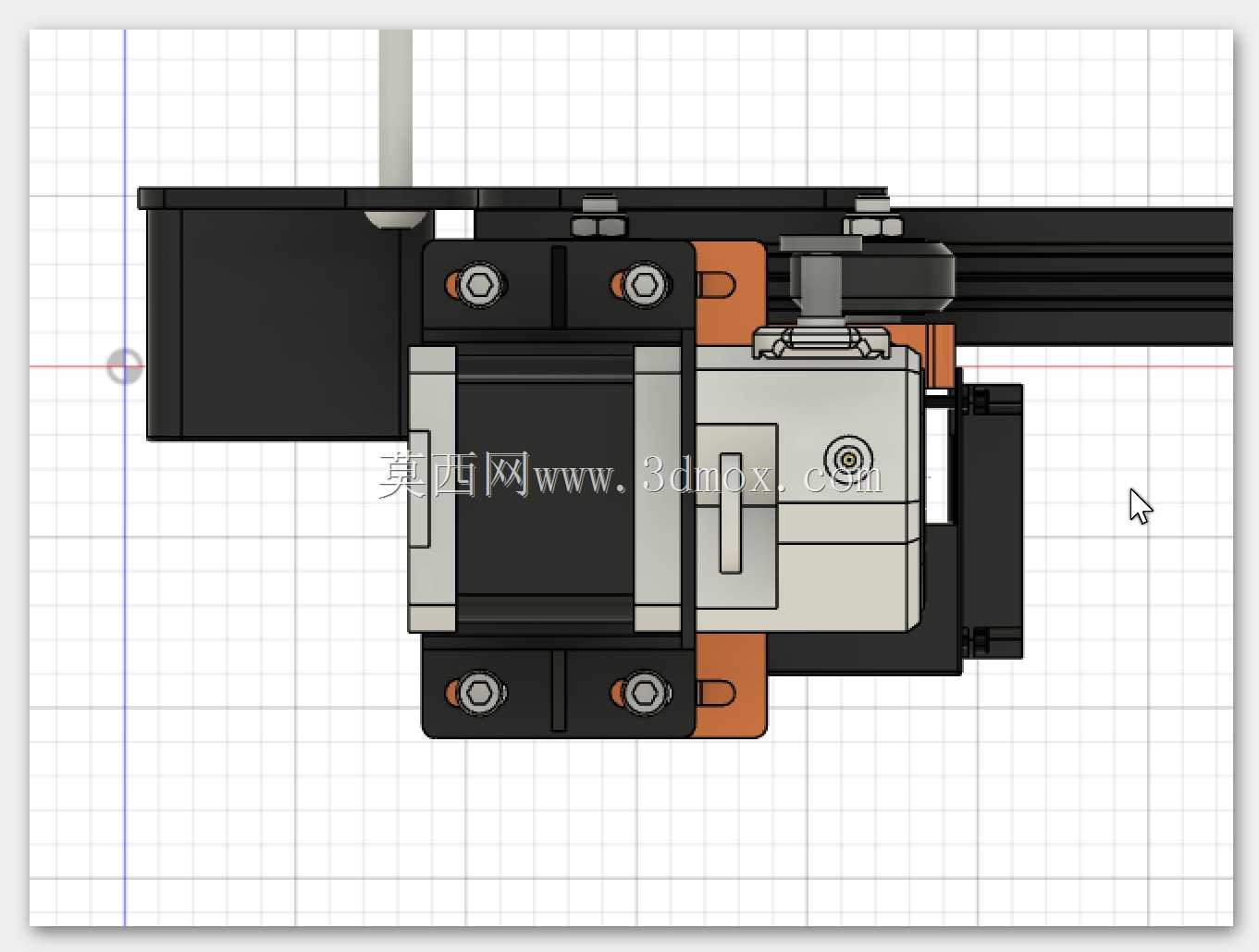1259x952 pixels.
Task: Select the blue vertical axis line
Action: pyautogui.click(x=125, y=476)
